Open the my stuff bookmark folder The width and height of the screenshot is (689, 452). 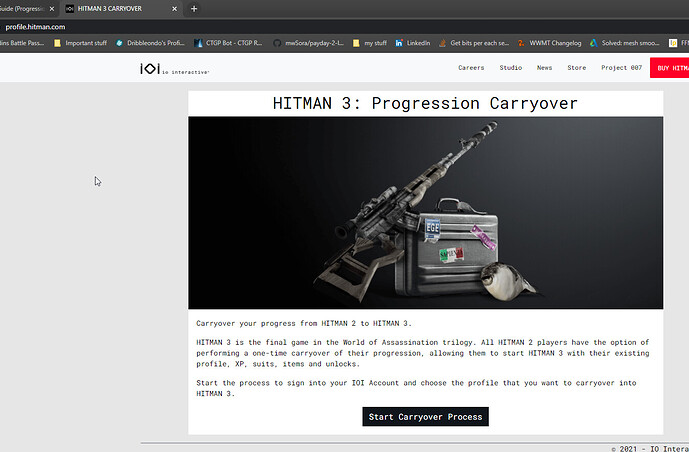pyautogui.click(x=370, y=43)
